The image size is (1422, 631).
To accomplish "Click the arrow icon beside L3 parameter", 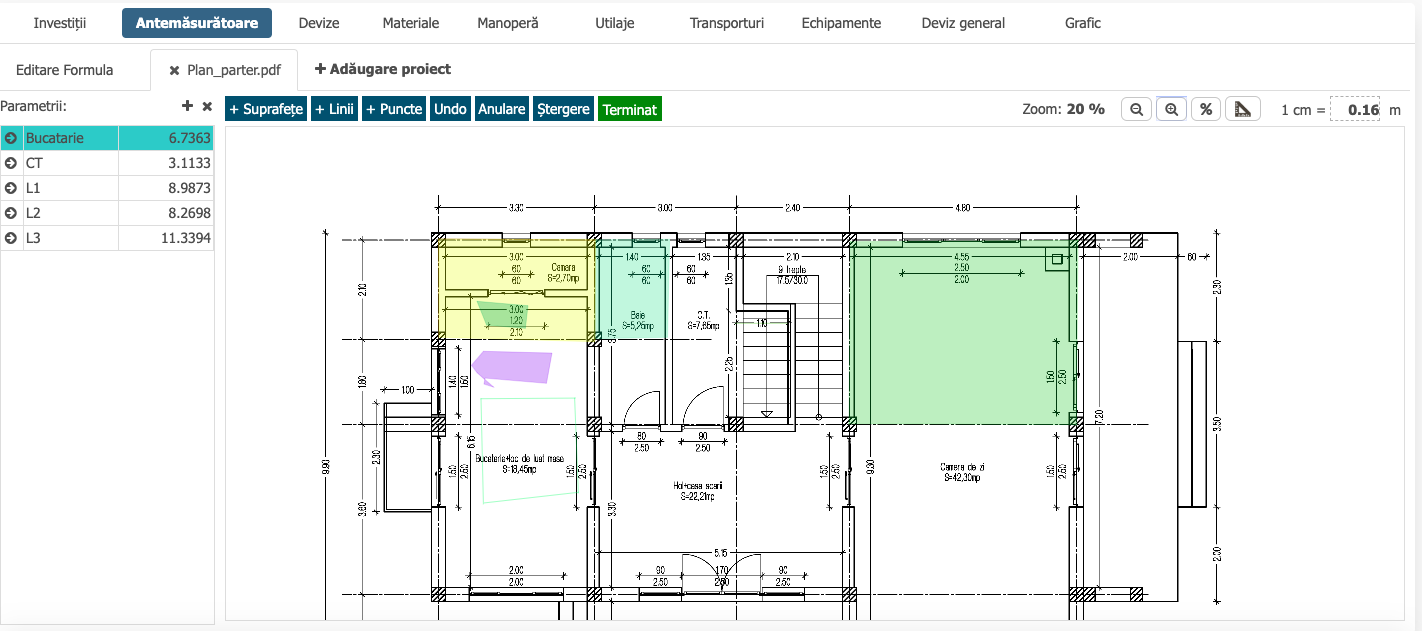I will (x=11, y=237).
